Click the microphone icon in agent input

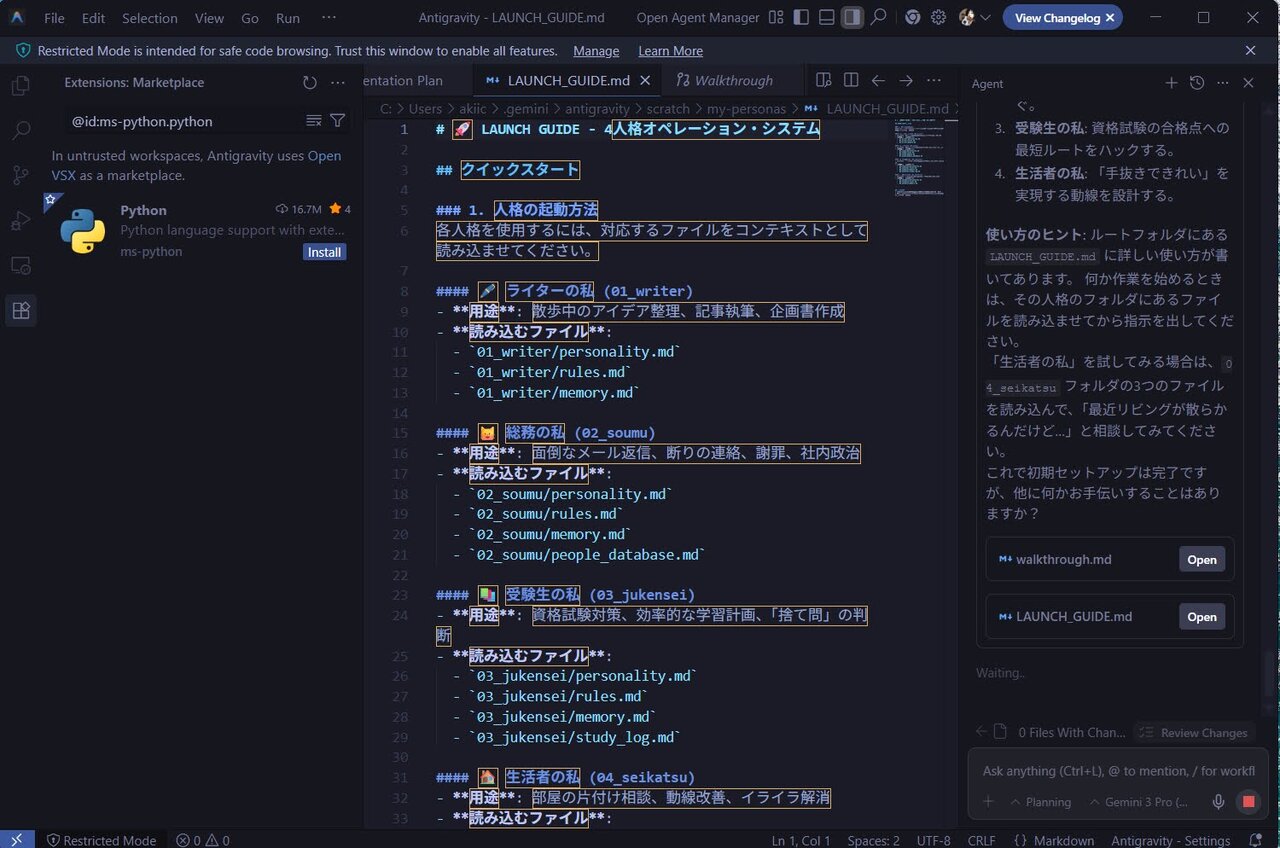click(1218, 802)
